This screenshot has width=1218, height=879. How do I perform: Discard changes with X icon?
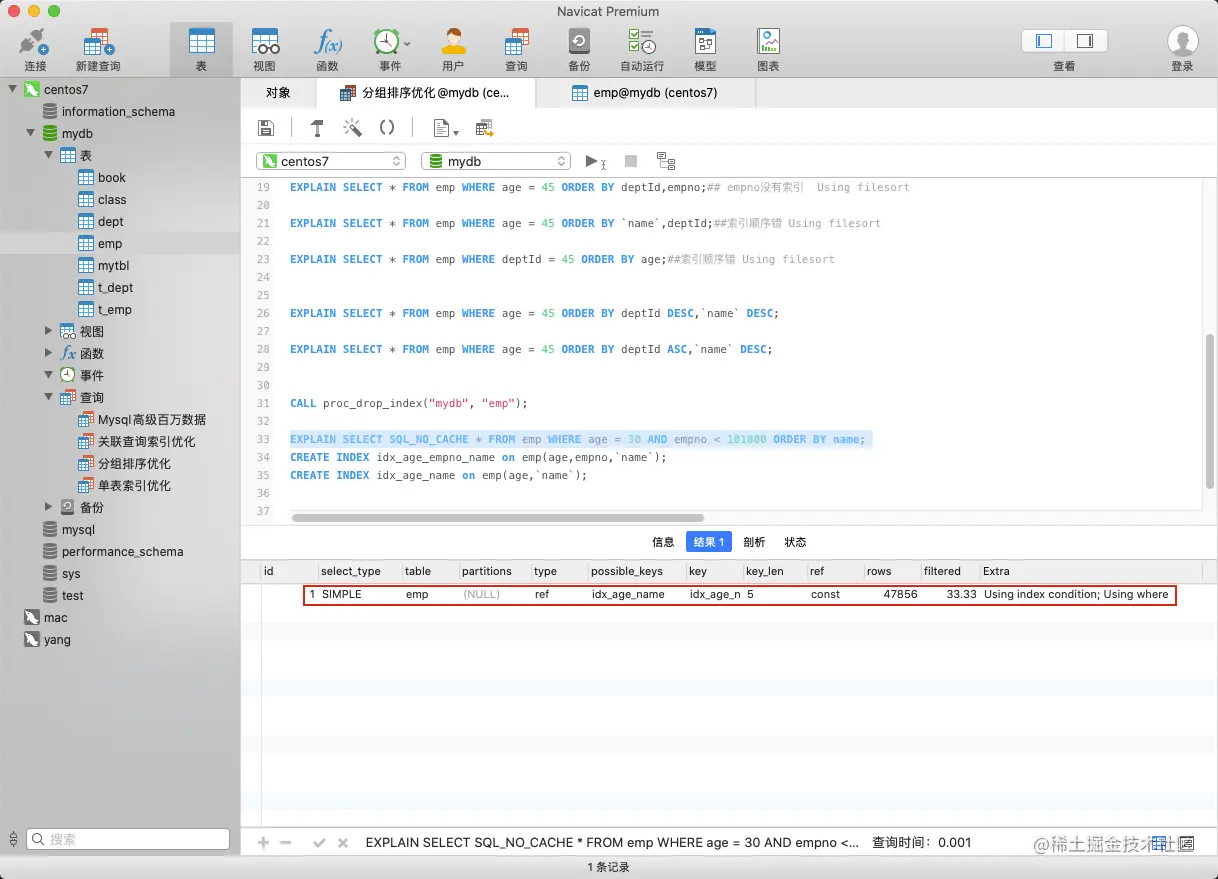(x=343, y=843)
